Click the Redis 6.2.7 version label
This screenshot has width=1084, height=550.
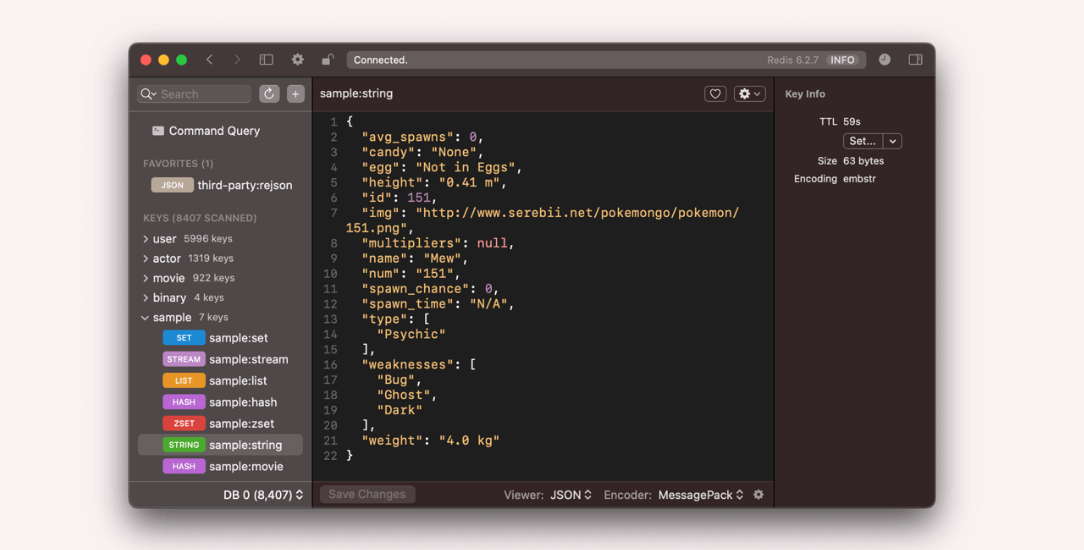[792, 60]
